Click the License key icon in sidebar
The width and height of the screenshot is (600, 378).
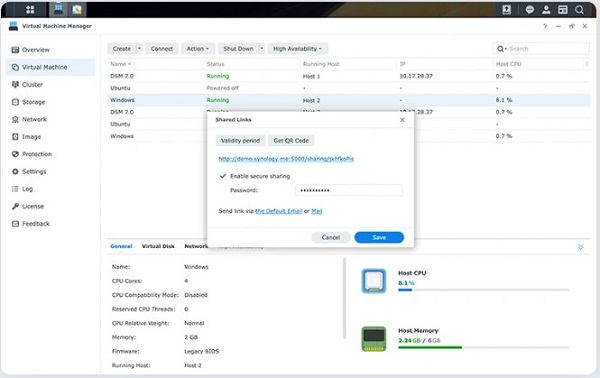coord(15,206)
